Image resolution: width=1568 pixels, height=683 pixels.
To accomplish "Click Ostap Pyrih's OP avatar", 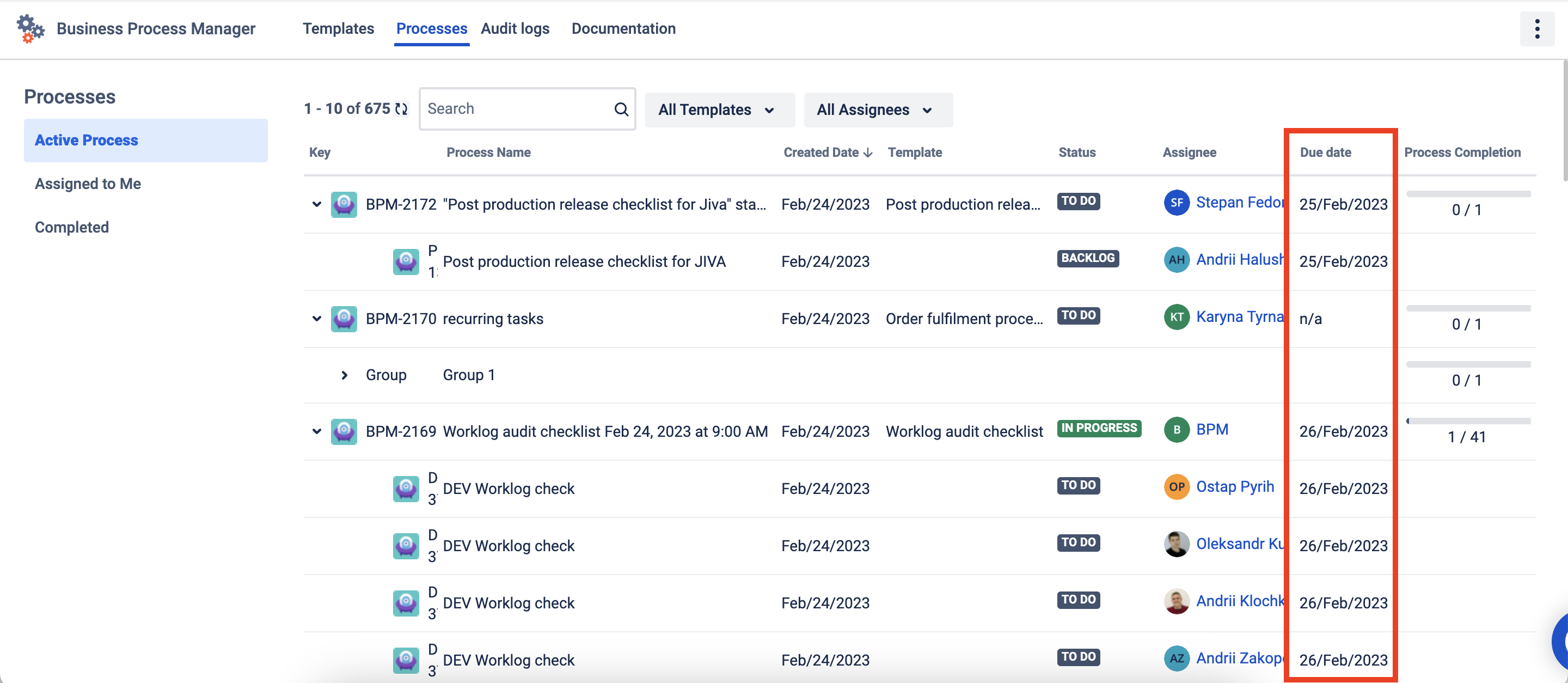I will pyautogui.click(x=1176, y=487).
